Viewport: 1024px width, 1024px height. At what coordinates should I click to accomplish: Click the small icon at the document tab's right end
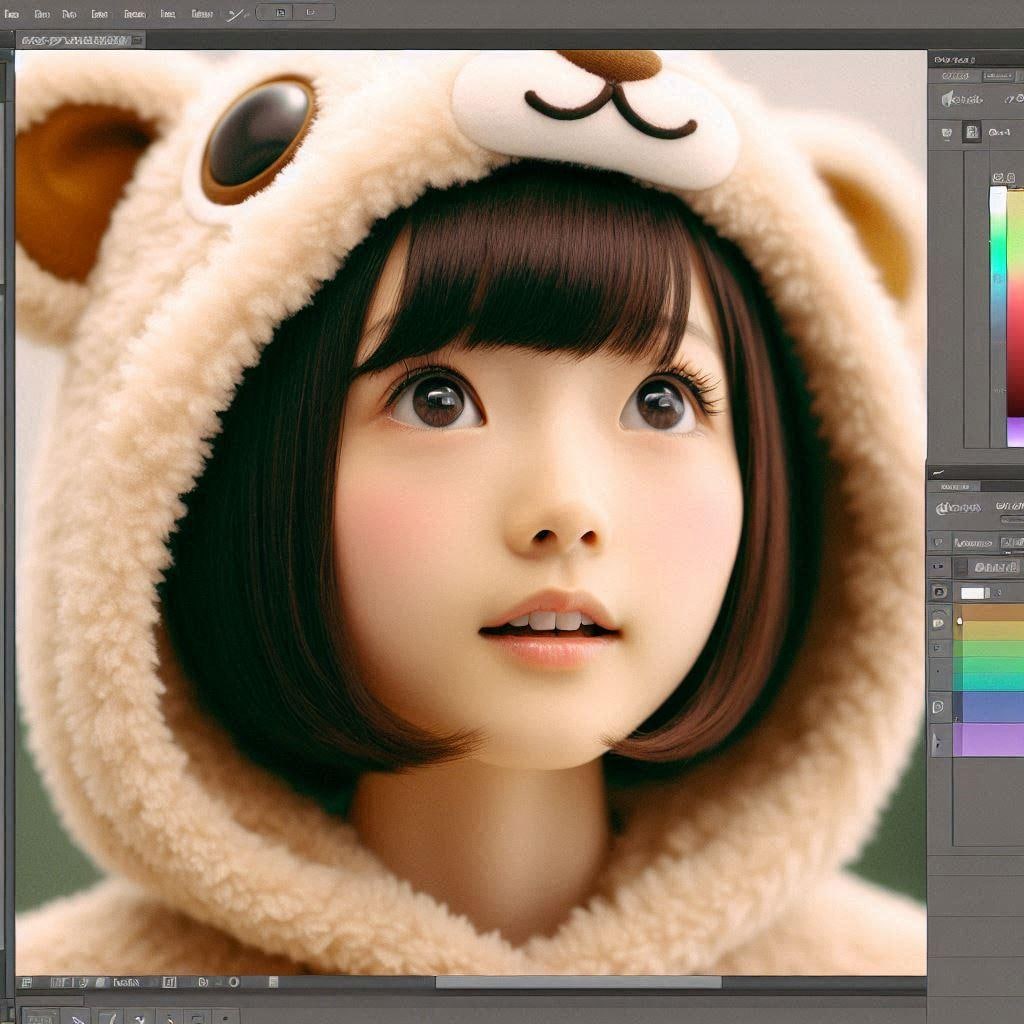pyautogui.click(x=136, y=40)
